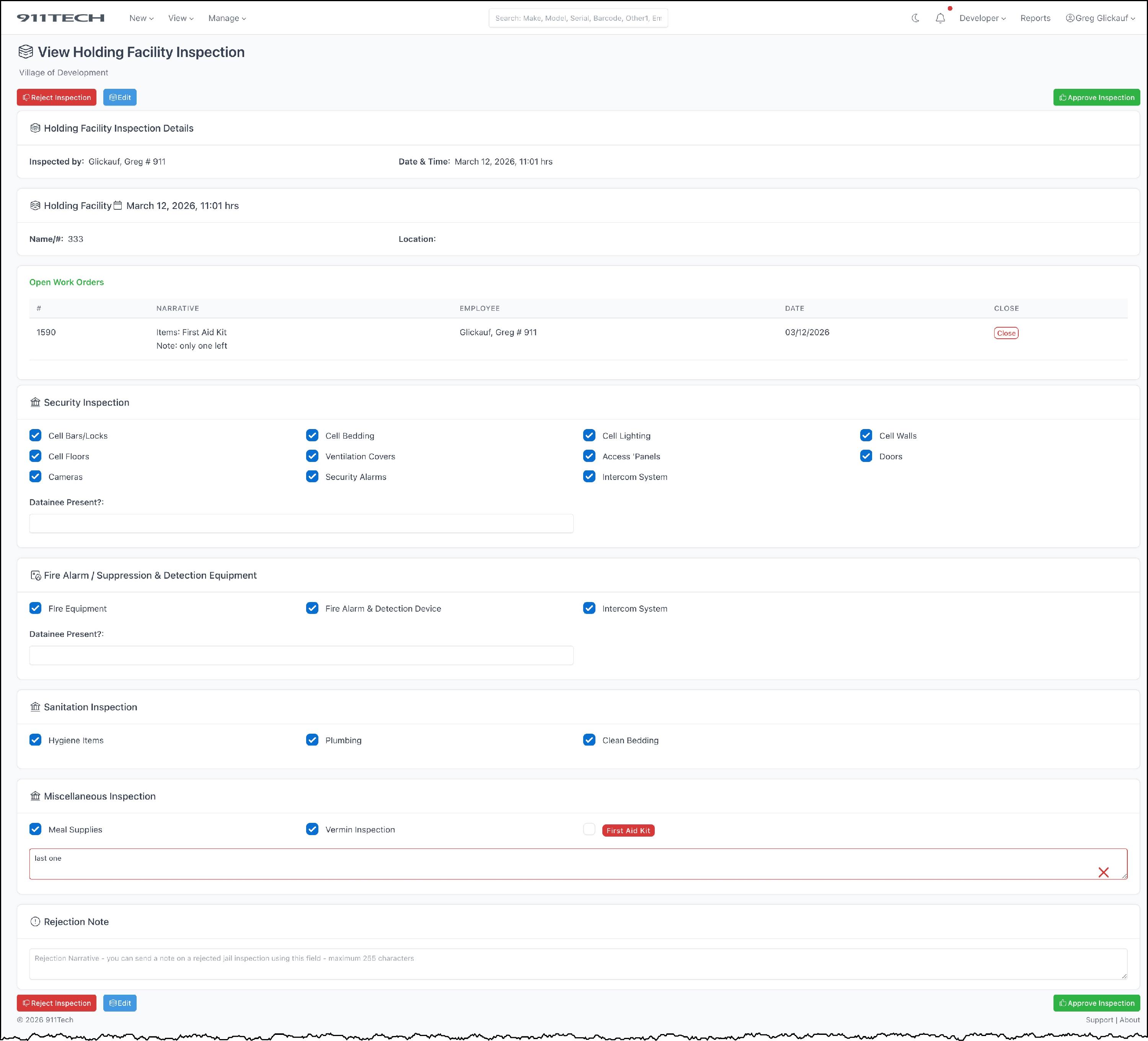Check the First Aid Kit checkbox
This screenshot has width=1148, height=1041.
[589, 829]
